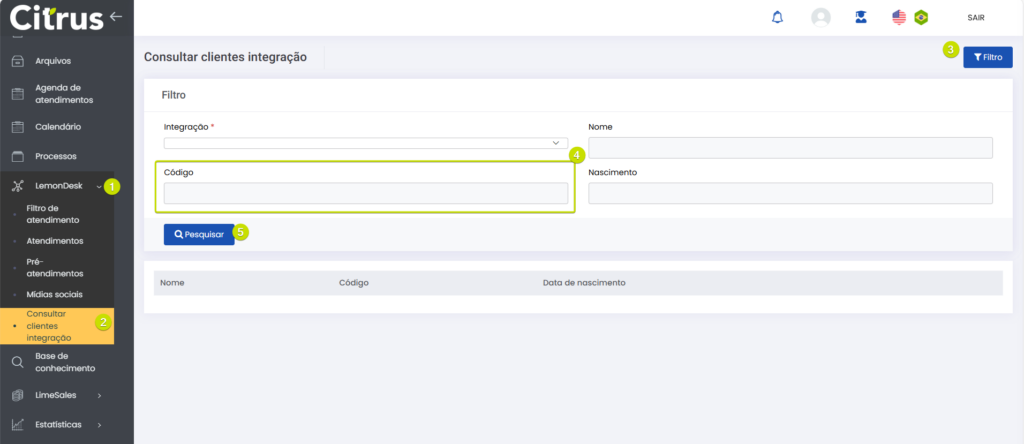Open Processos in the sidebar
1024x444 pixels.
tap(55, 156)
